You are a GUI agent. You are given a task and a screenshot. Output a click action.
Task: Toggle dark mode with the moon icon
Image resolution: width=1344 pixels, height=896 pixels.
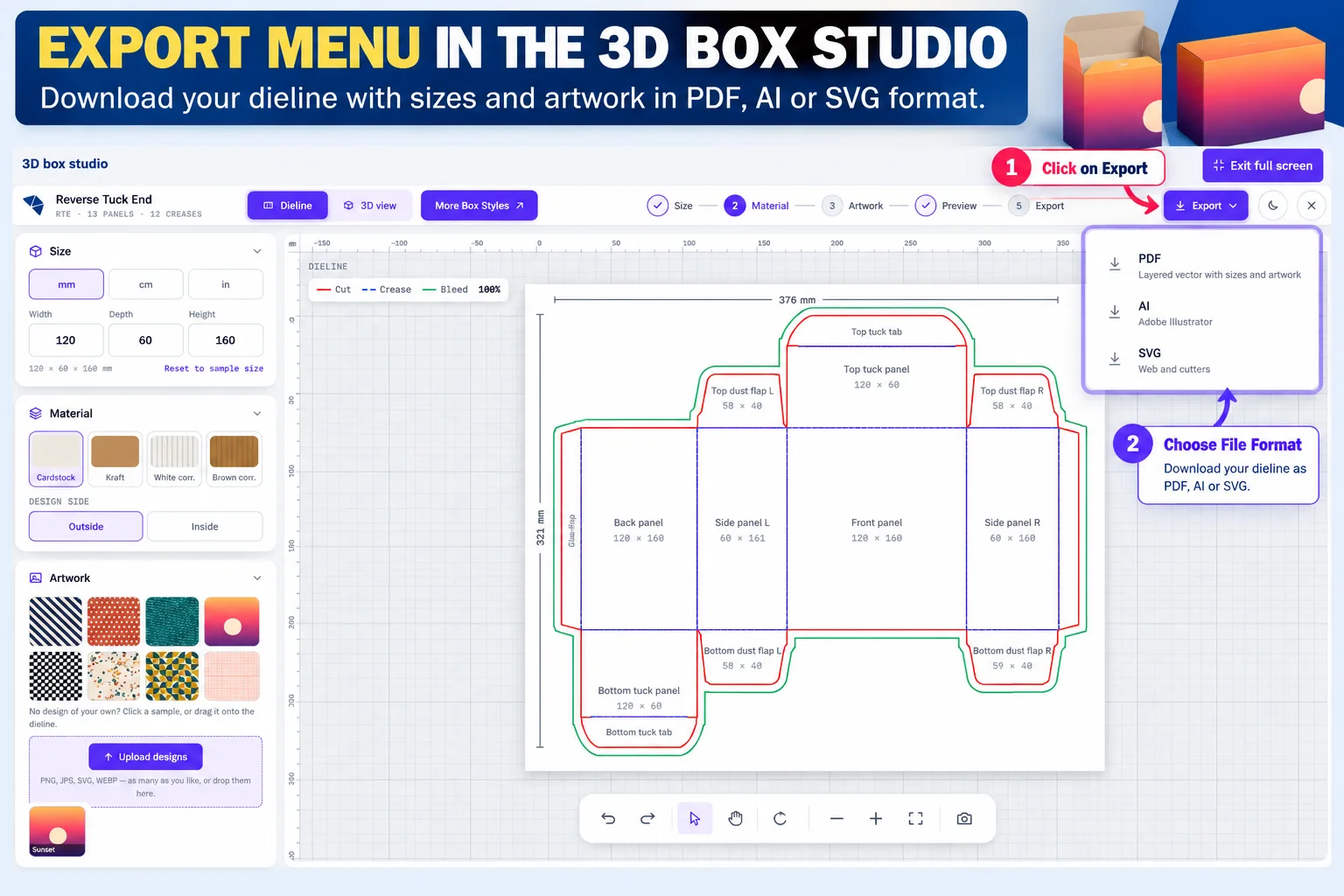[x=1273, y=206]
